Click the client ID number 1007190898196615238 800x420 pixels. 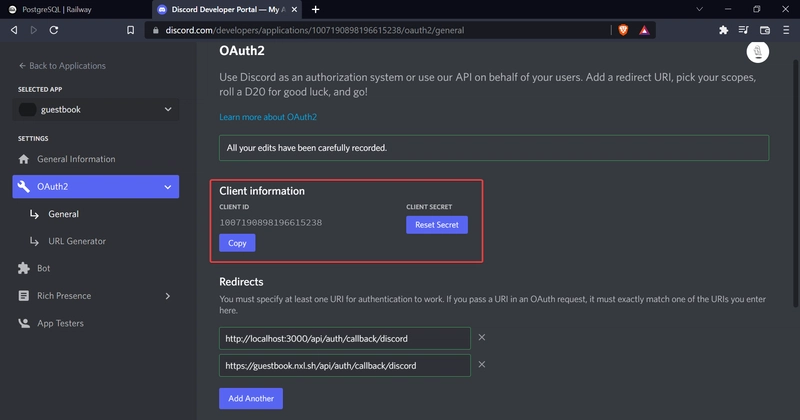point(270,223)
